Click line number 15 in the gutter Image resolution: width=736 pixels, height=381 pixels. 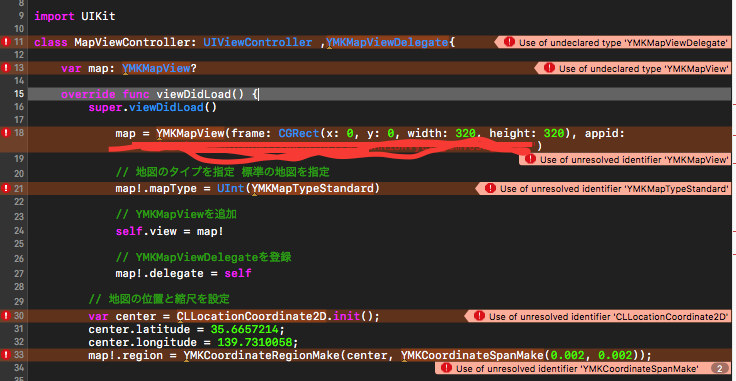(19, 94)
